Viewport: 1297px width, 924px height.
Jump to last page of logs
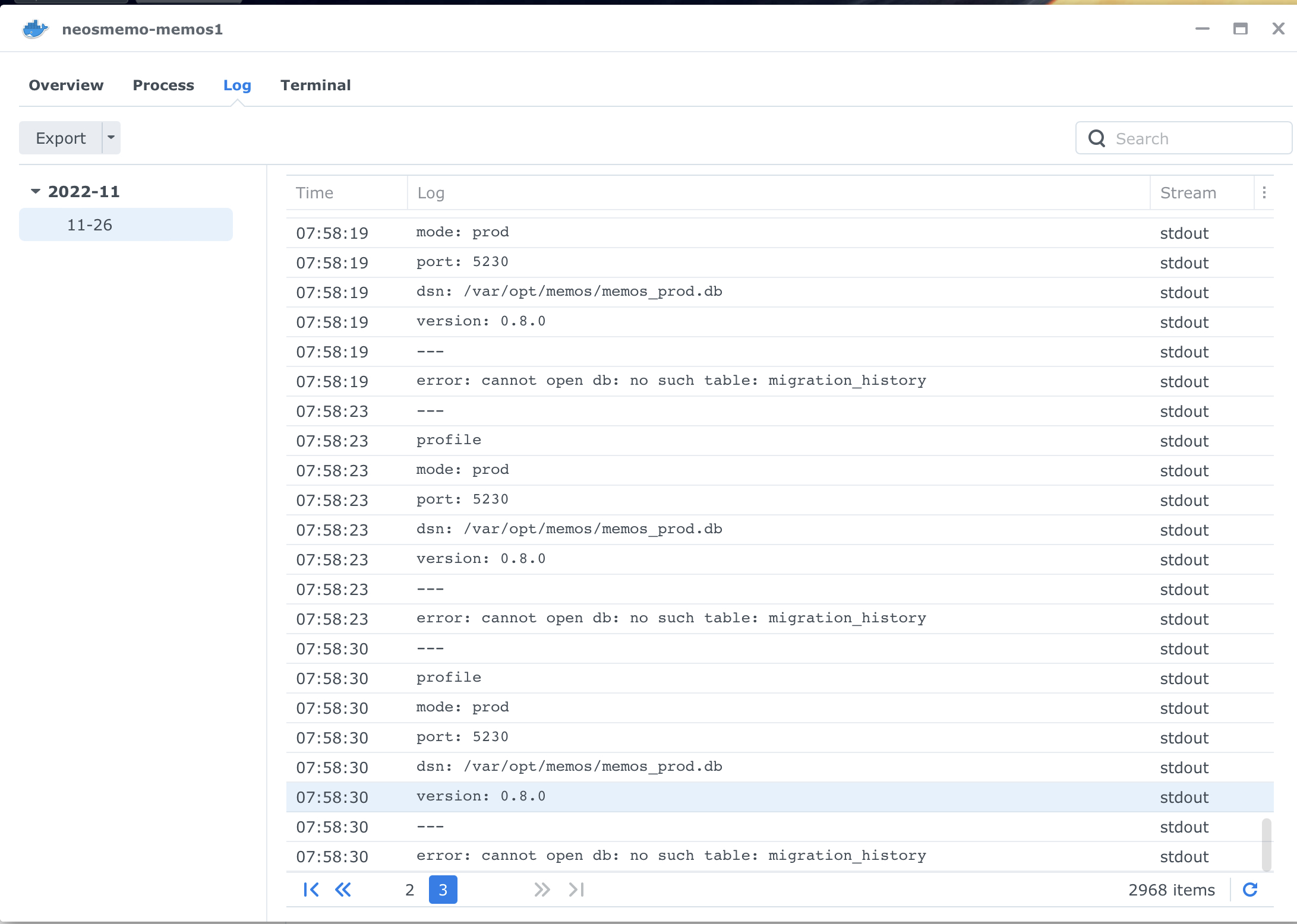click(x=576, y=890)
